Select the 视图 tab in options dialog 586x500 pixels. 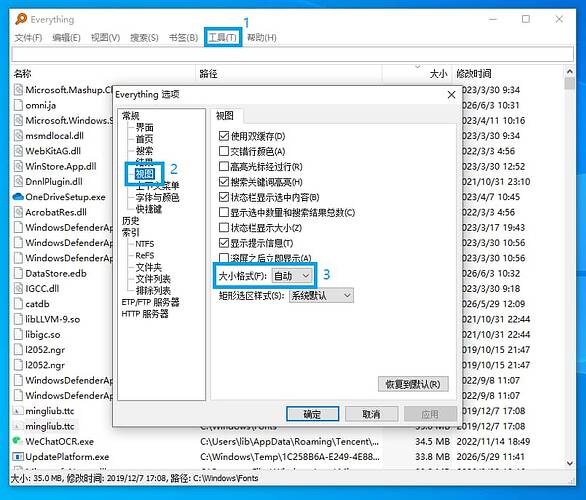[225, 116]
